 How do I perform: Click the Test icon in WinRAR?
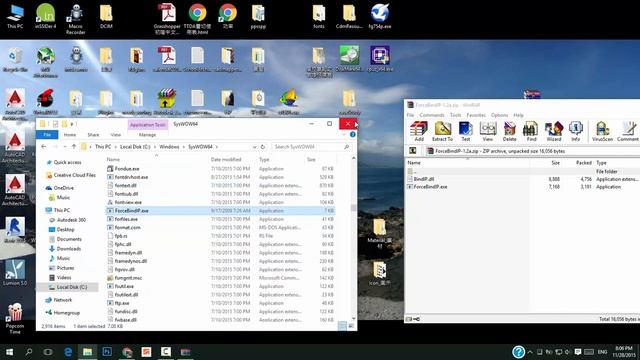point(466,131)
